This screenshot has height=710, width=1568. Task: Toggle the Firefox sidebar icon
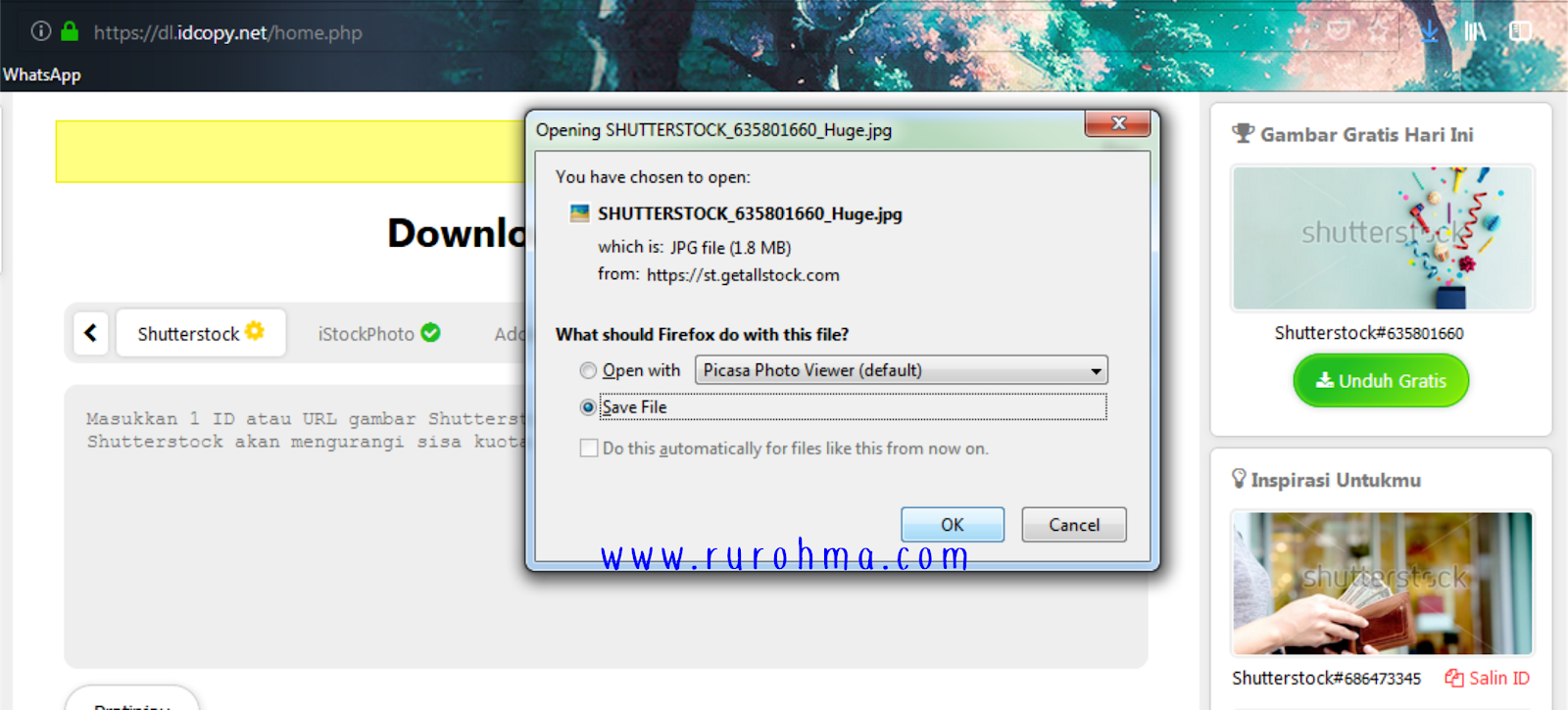click(x=1520, y=31)
